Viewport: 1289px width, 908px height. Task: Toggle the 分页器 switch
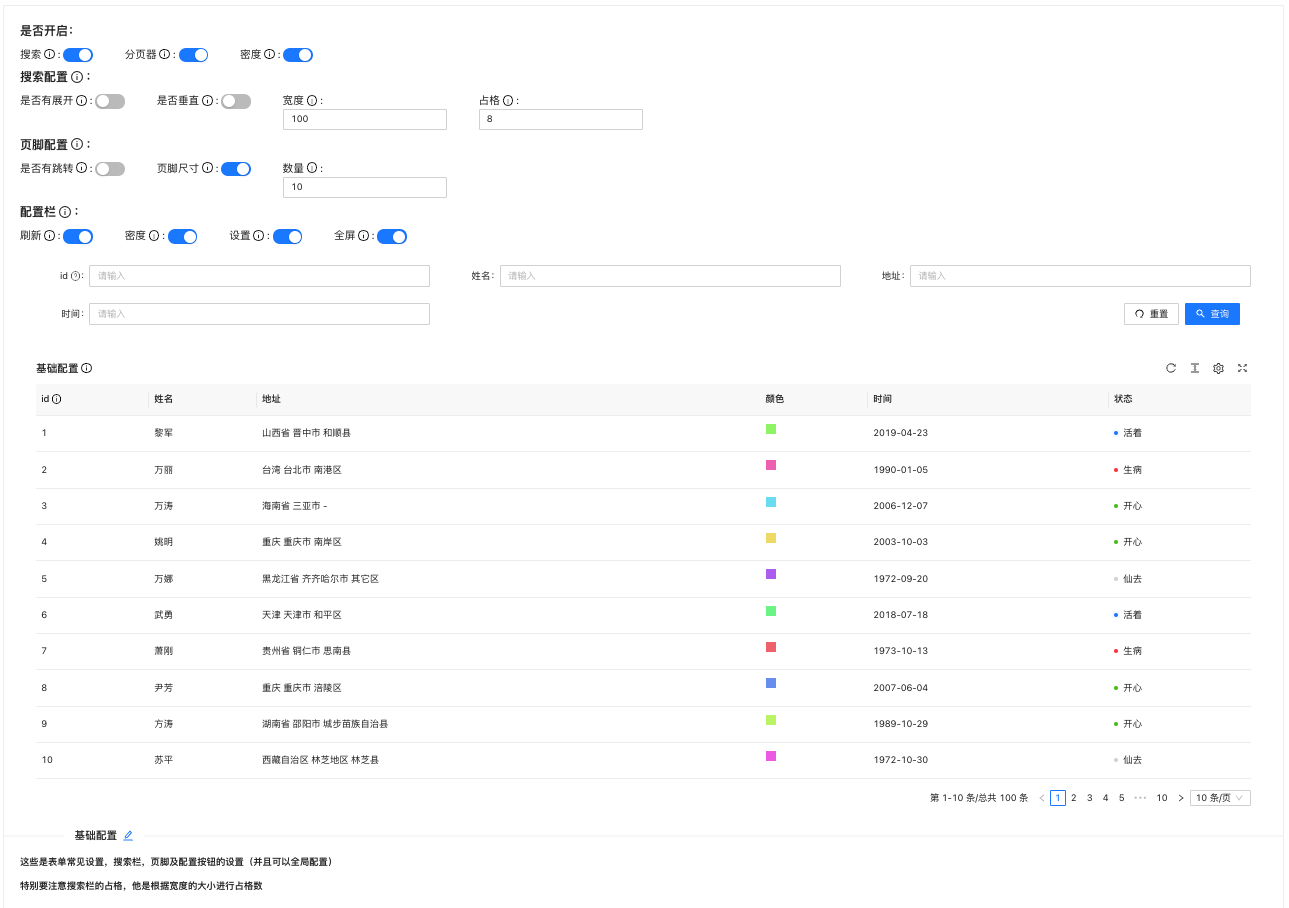point(194,55)
